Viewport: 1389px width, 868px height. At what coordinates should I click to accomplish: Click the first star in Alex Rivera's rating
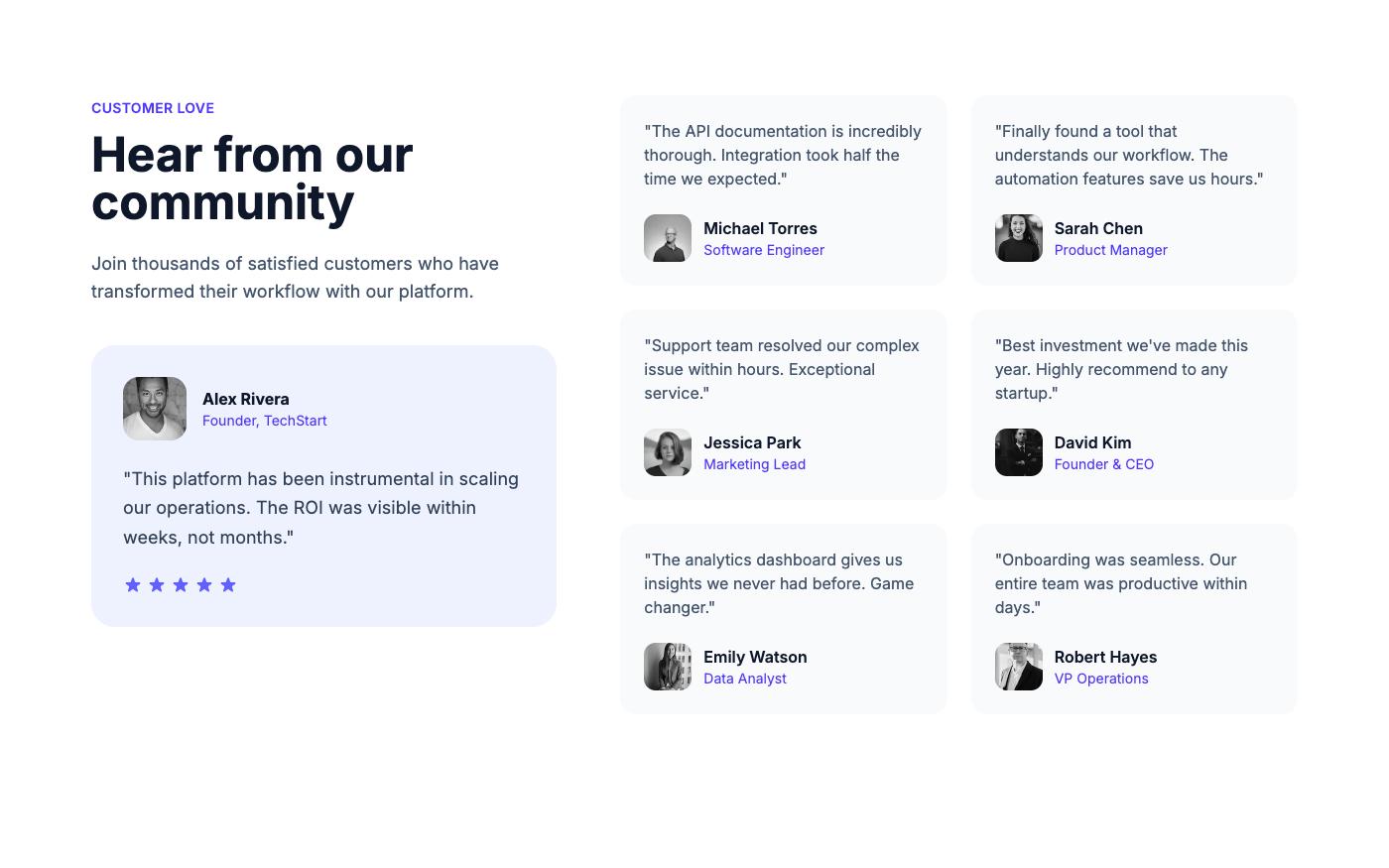point(133,584)
